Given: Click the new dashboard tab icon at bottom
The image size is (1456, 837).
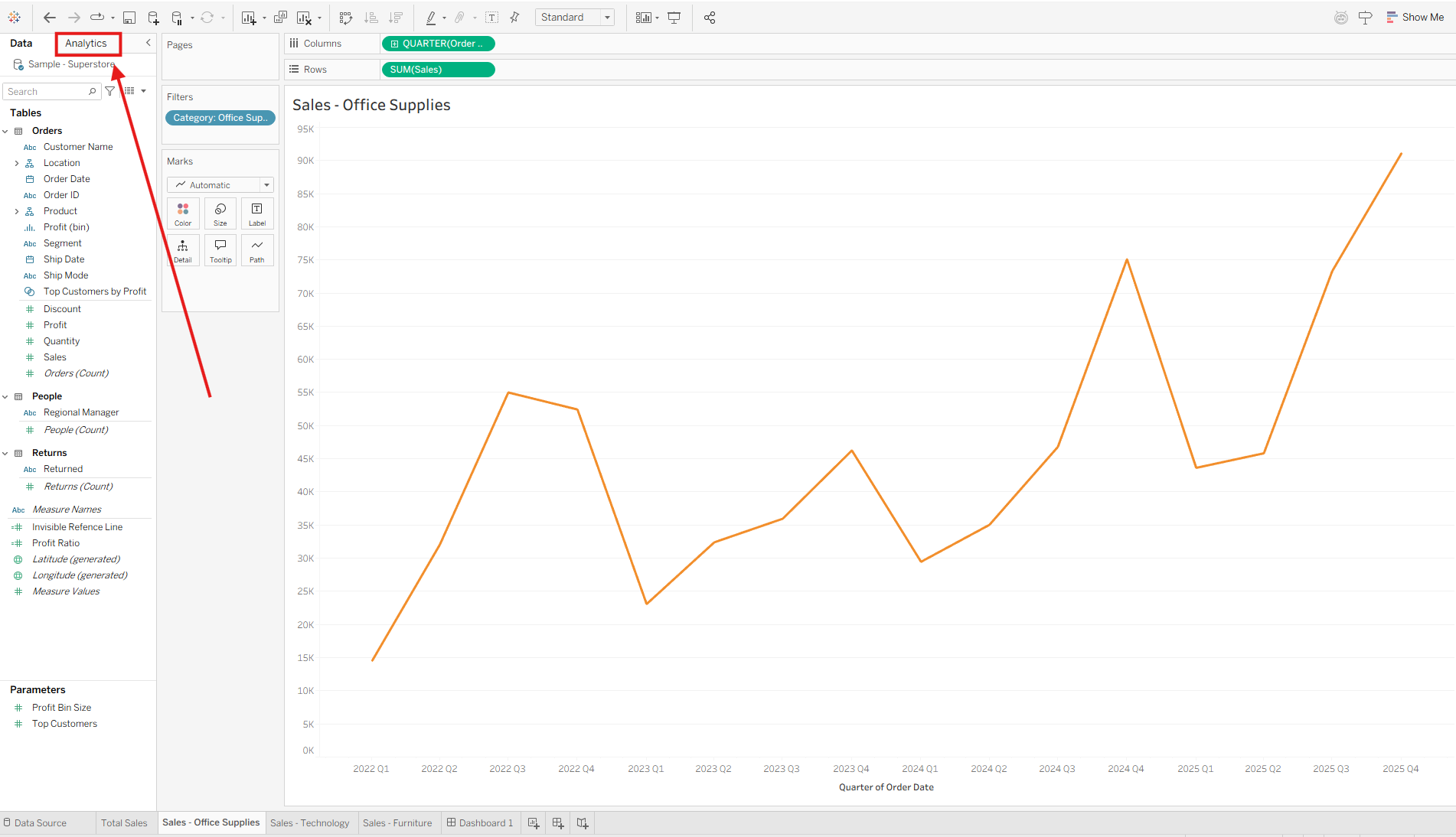Looking at the screenshot, I should [558, 823].
